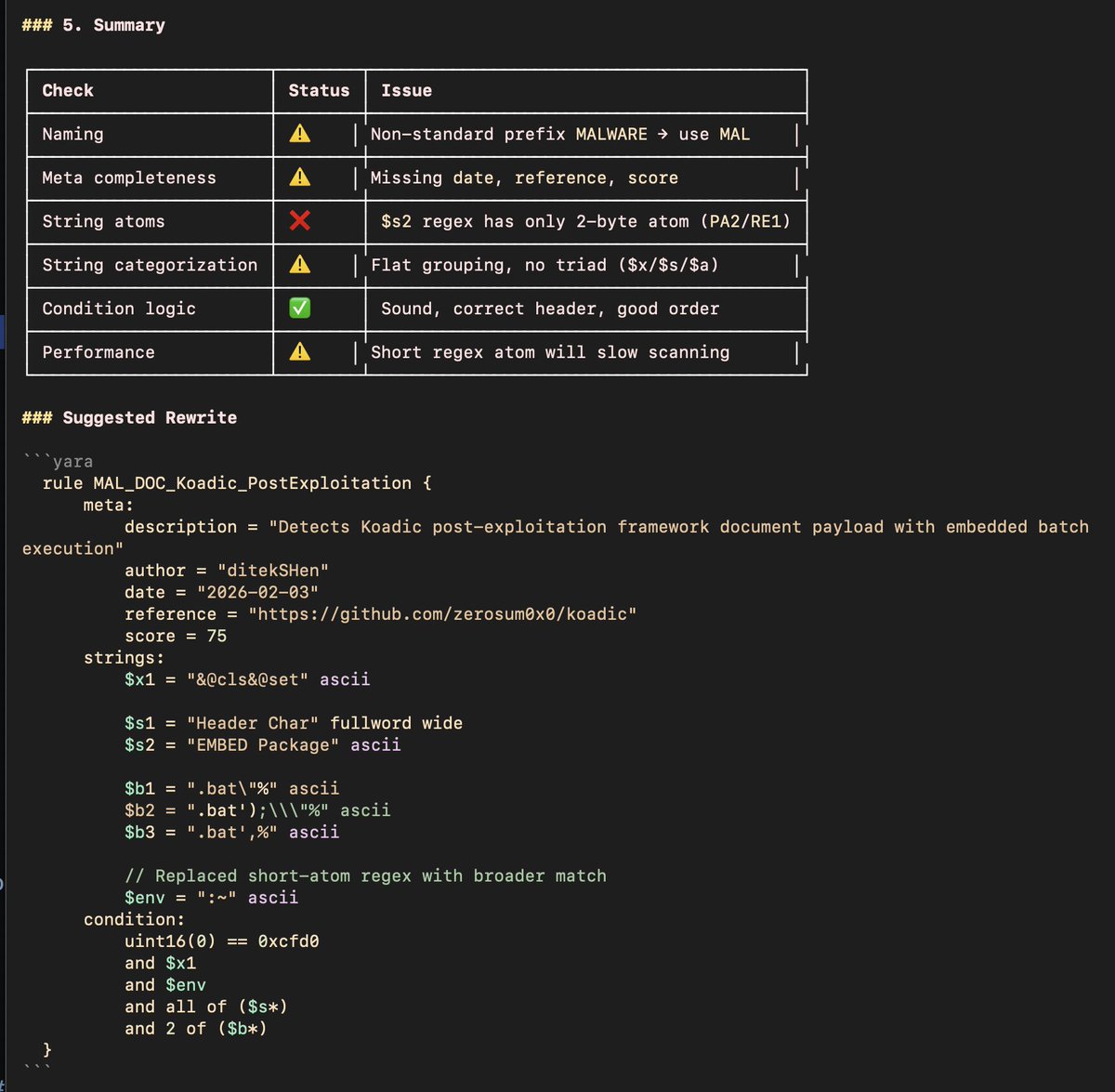The height and width of the screenshot is (1092, 1115).
Task: Click the 'and all of ($s*)' line
Action: click(x=206, y=1006)
